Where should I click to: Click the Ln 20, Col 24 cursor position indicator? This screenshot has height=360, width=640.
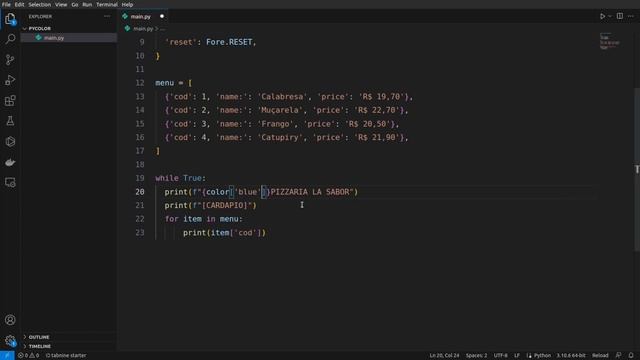click(x=444, y=356)
